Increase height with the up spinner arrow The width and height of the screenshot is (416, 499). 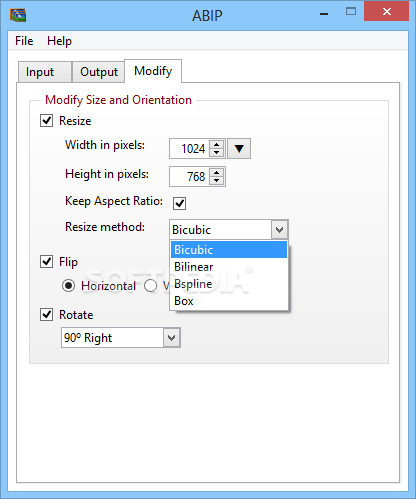pyautogui.click(x=217, y=172)
